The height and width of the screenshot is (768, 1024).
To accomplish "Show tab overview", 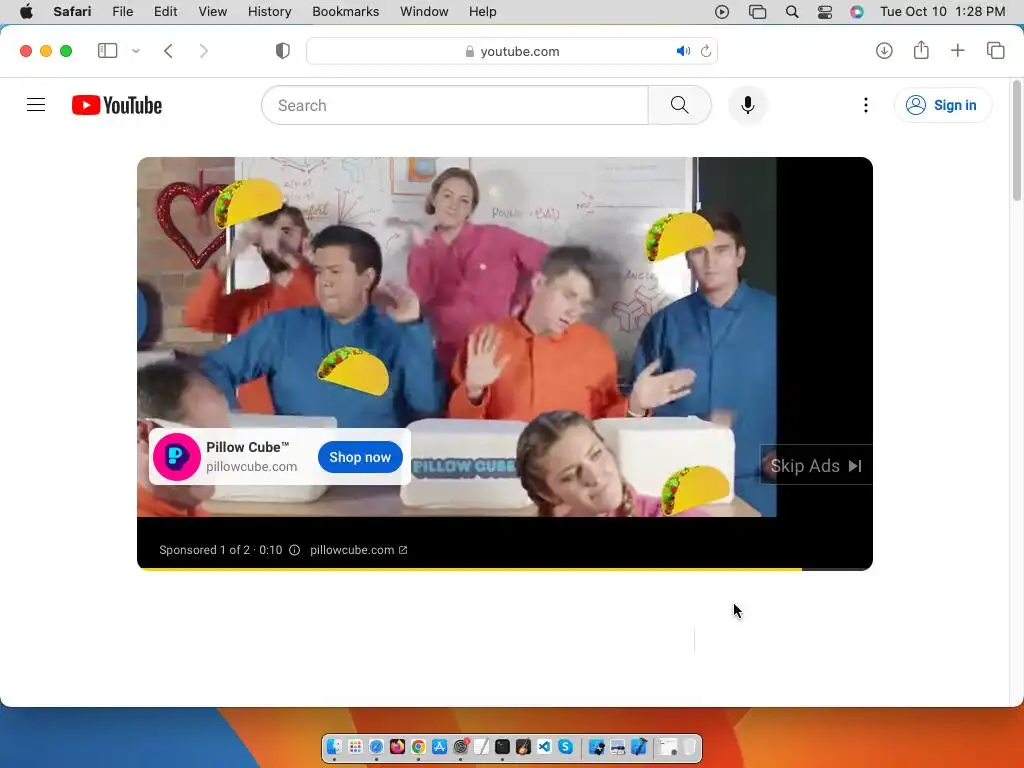I will tap(995, 50).
